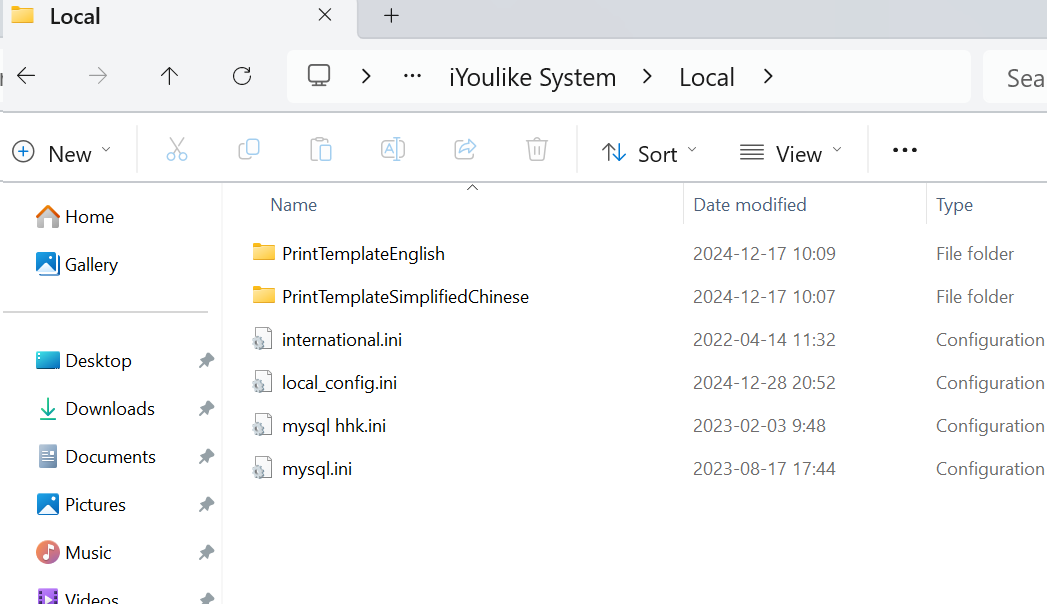Image resolution: width=1047 pixels, height=604 pixels.
Task: Click the Copy icon in toolbar
Action: coord(249,151)
